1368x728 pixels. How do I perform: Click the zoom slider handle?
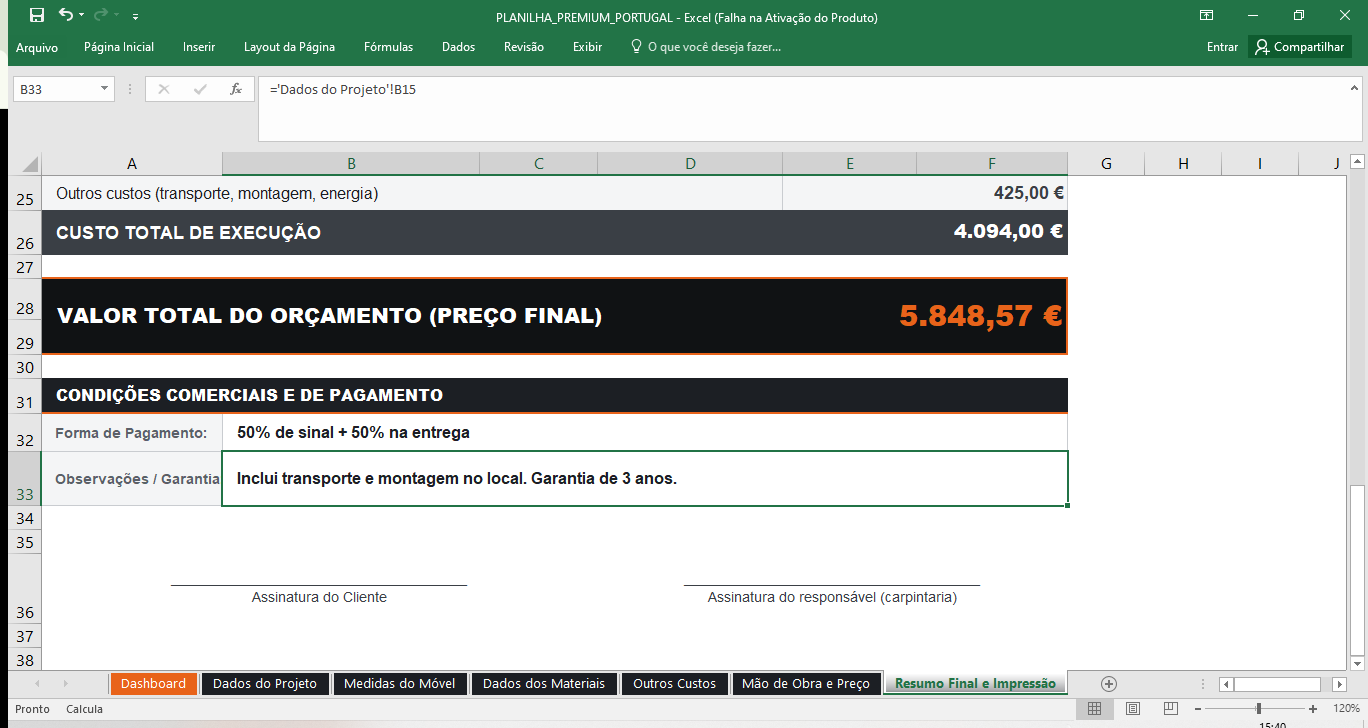click(x=1258, y=709)
